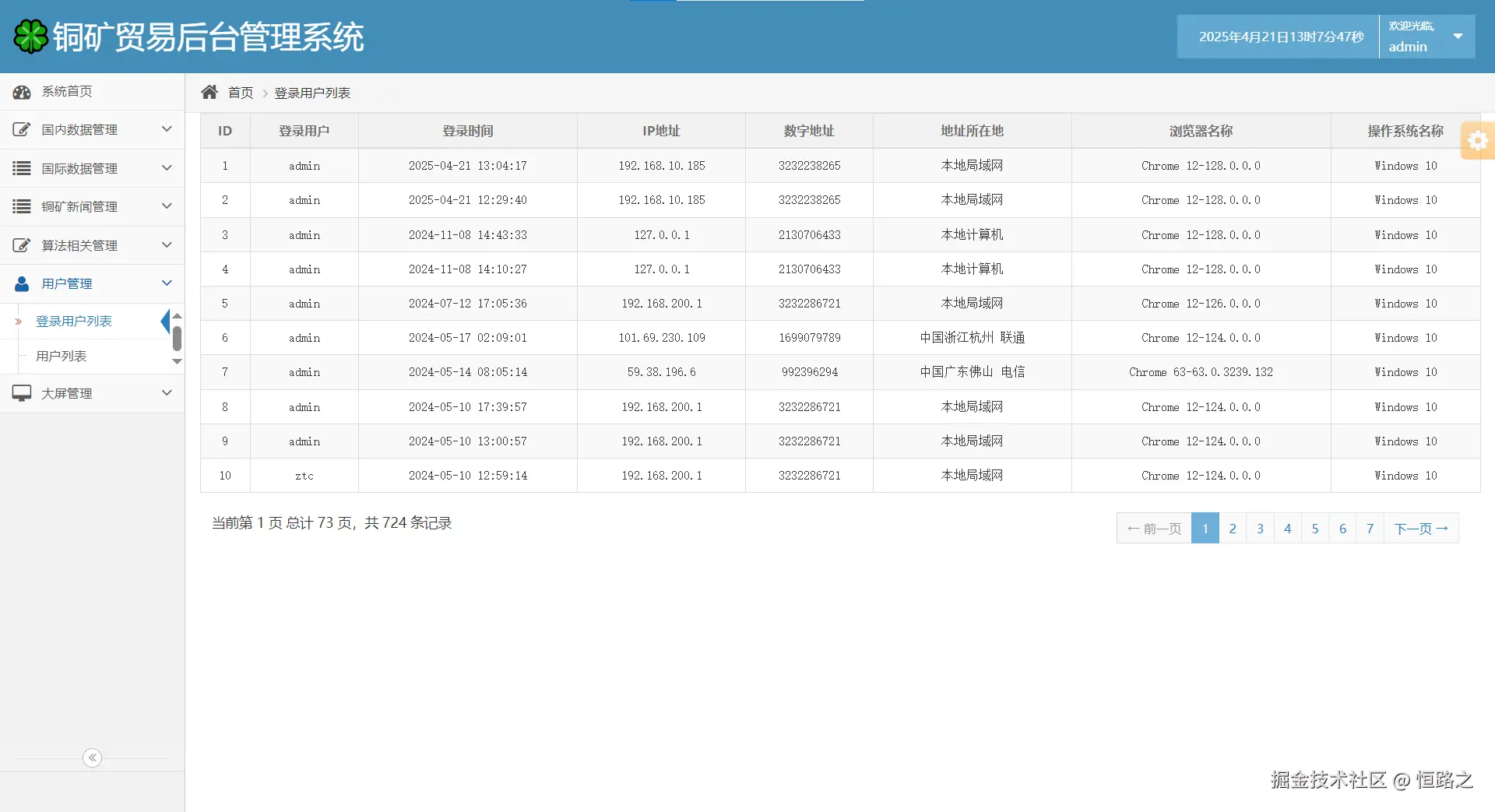This screenshot has width=1495, height=812.
Task: Collapse the 用户管理 menu chevron
Action: [167, 283]
